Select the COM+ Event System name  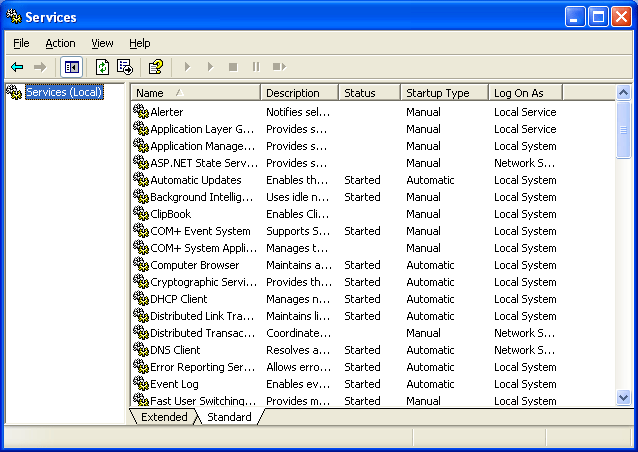[200, 231]
